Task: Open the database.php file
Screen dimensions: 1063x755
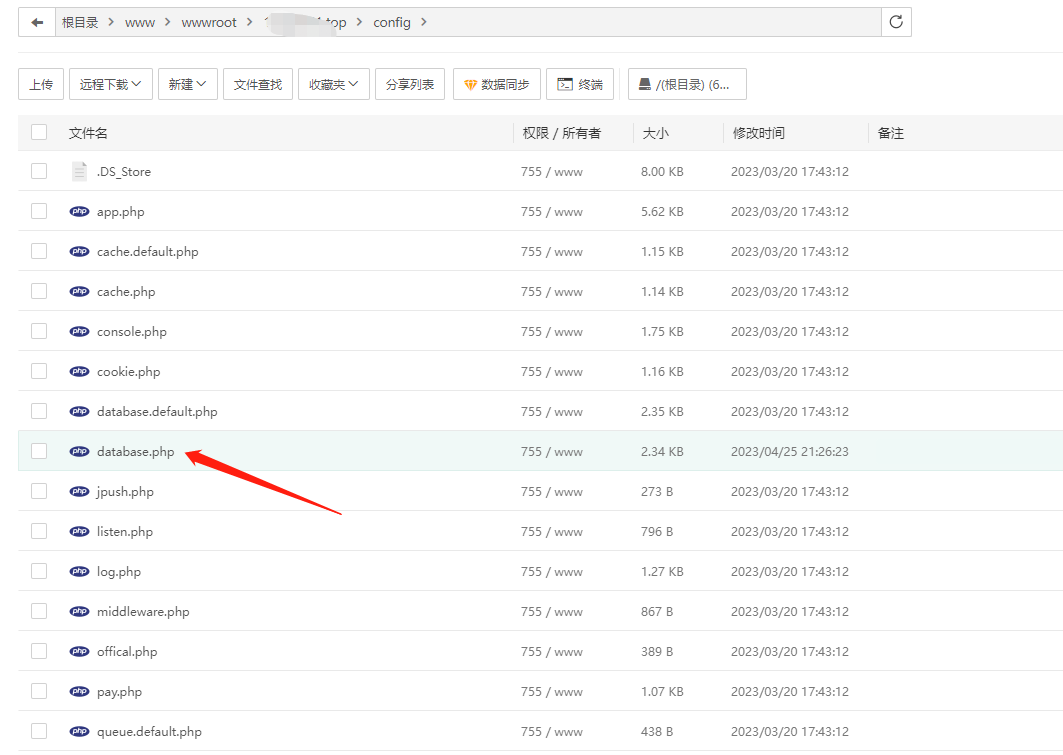Action: tap(136, 451)
